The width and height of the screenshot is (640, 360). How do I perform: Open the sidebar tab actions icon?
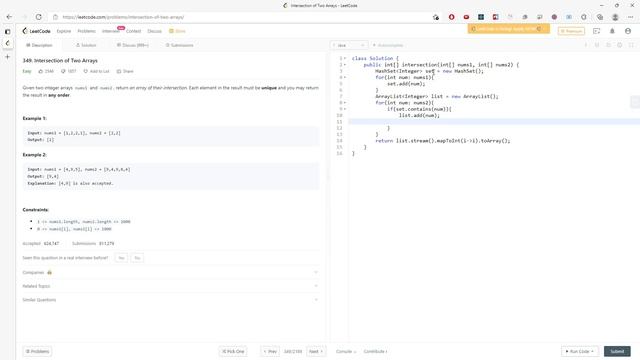[x=7, y=31]
